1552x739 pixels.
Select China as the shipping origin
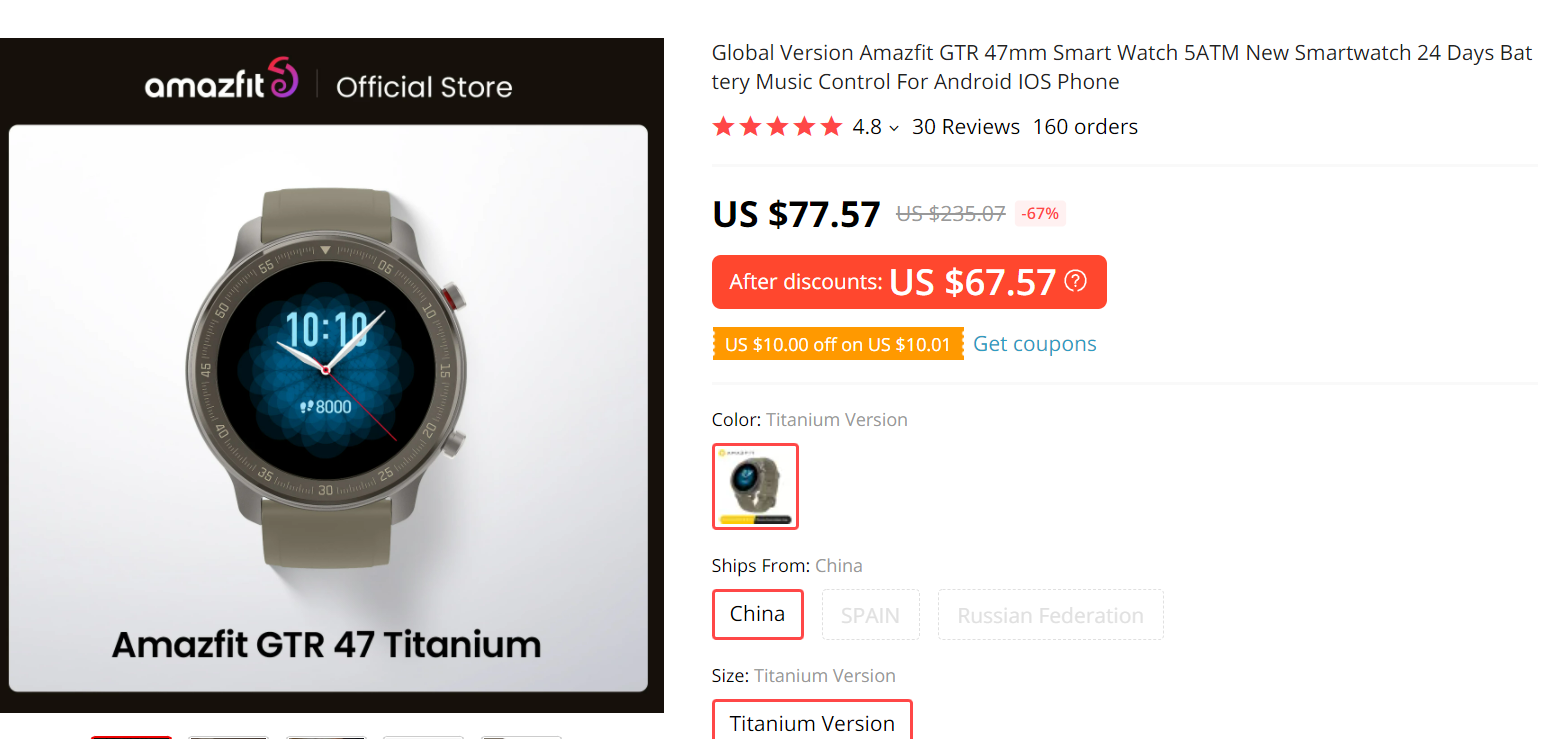(x=757, y=614)
